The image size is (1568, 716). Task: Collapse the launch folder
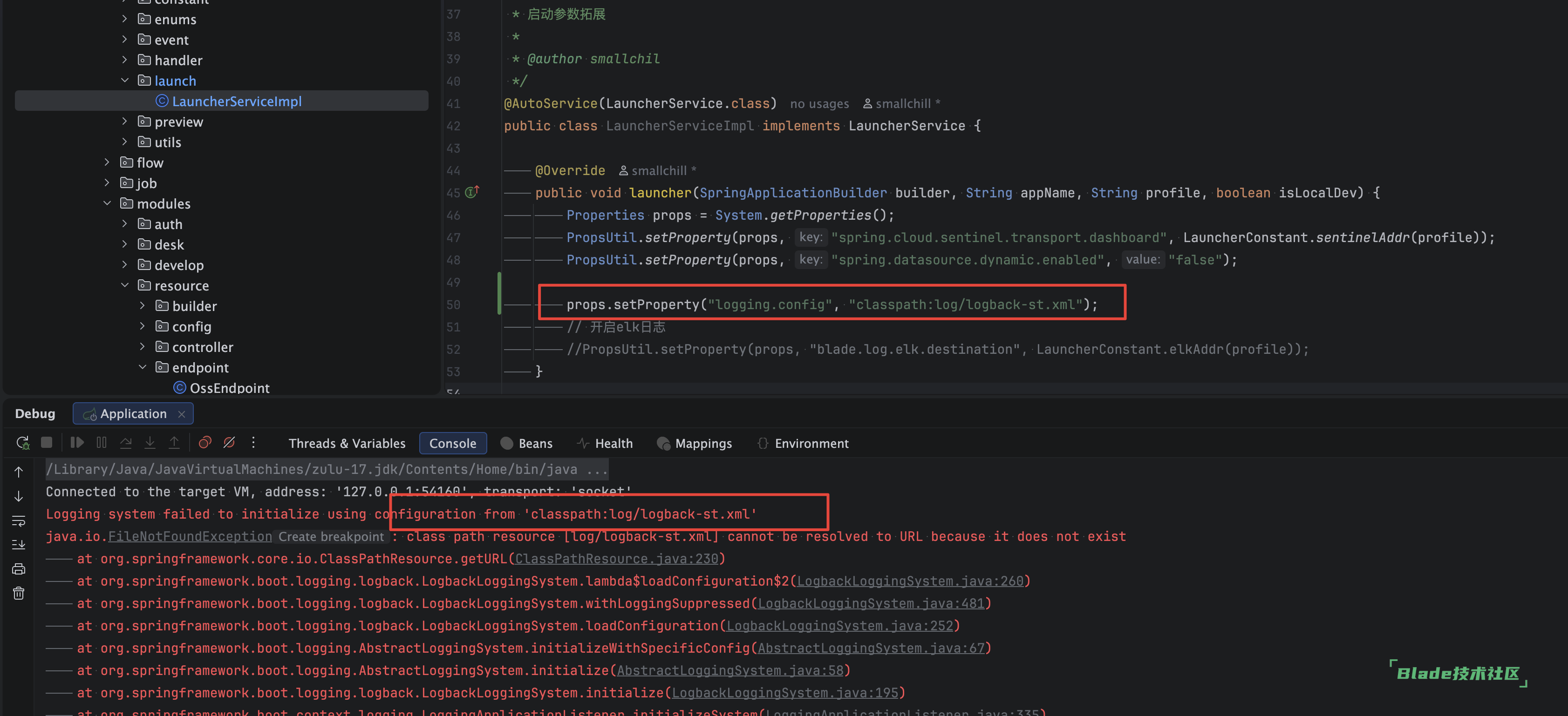[x=125, y=80]
